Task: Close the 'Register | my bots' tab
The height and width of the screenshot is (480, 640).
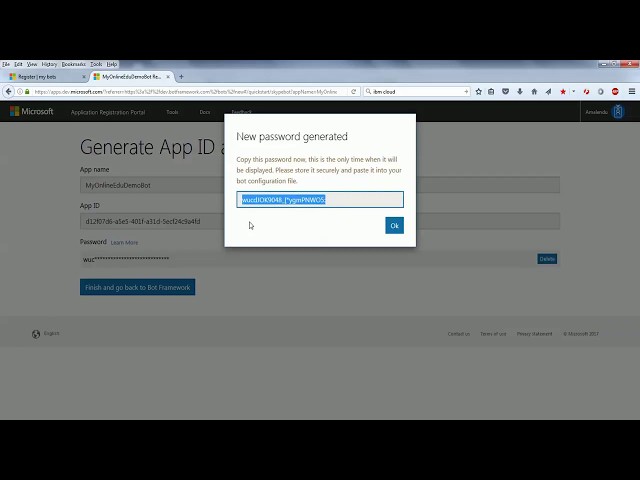Action: pyautogui.click(x=84, y=76)
